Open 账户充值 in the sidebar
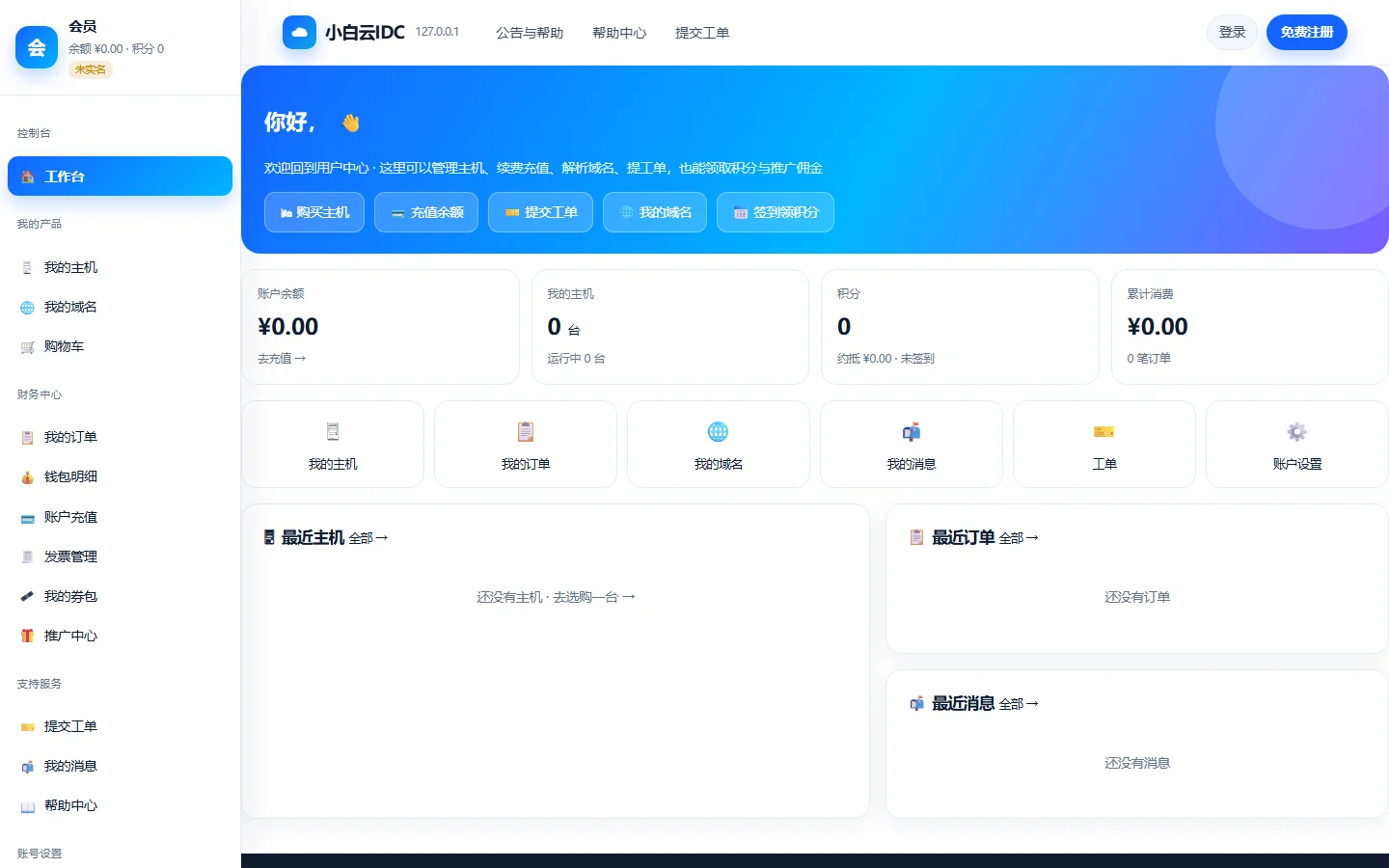This screenshot has width=1389, height=868. pos(120,517)
